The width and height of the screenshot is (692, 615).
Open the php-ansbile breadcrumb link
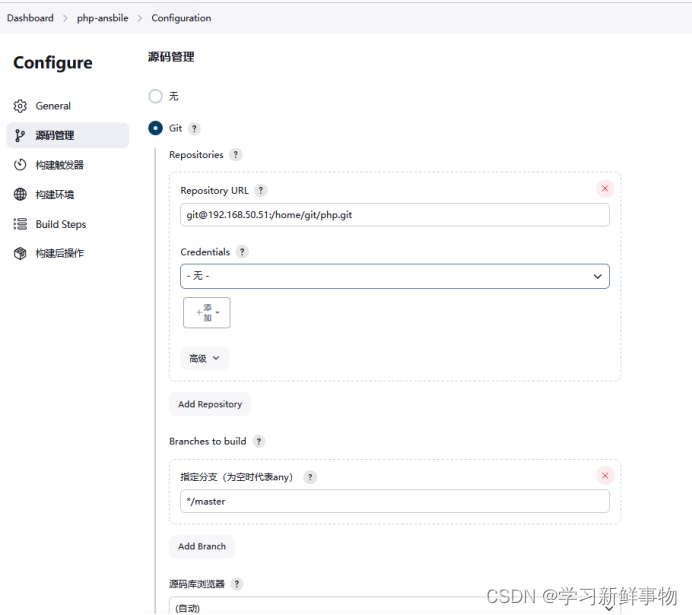tap(102, 18)
